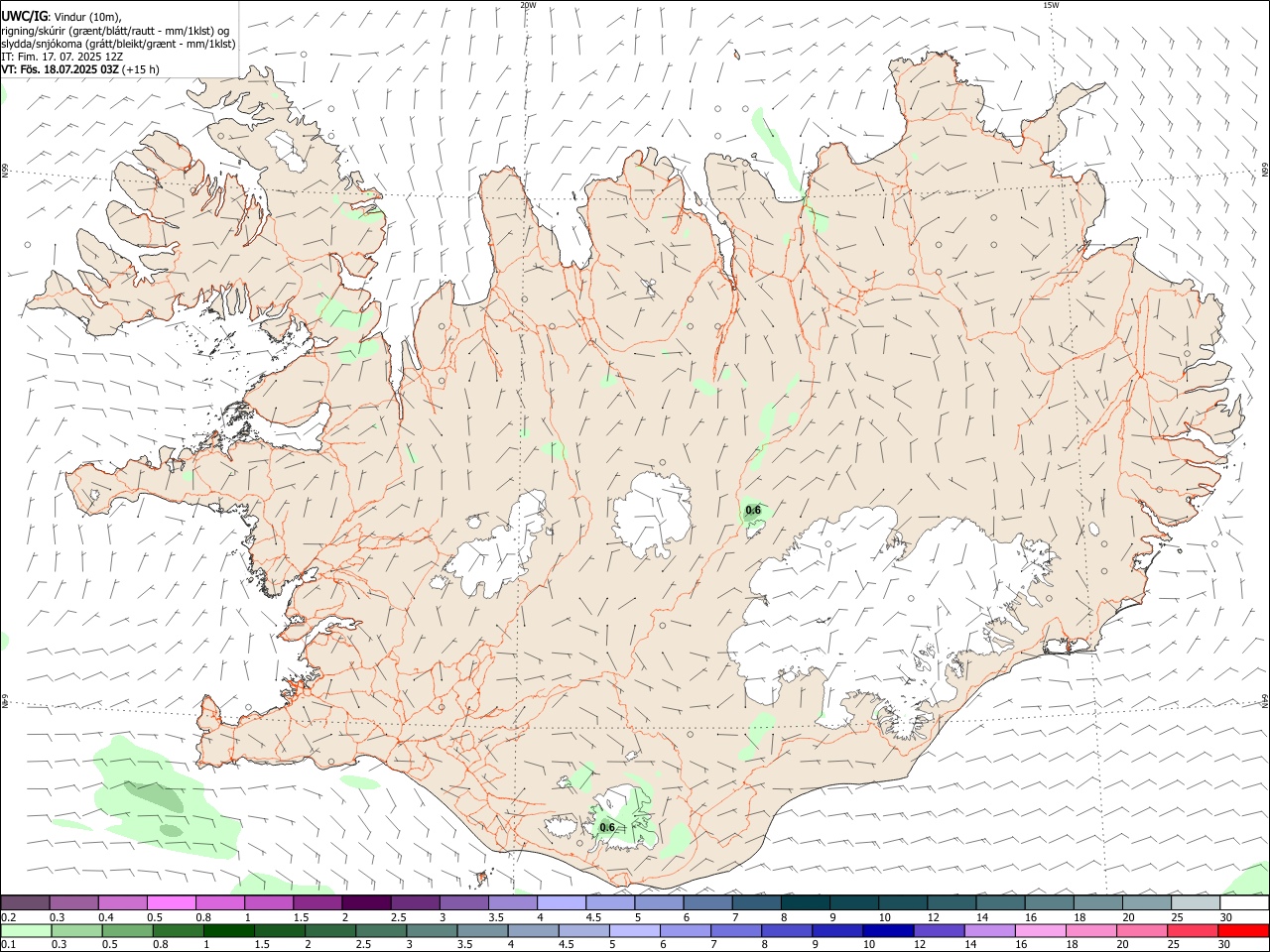
Task: Choose the upper legend swatch labeled 3.5
Action: [x=512, y=902]
